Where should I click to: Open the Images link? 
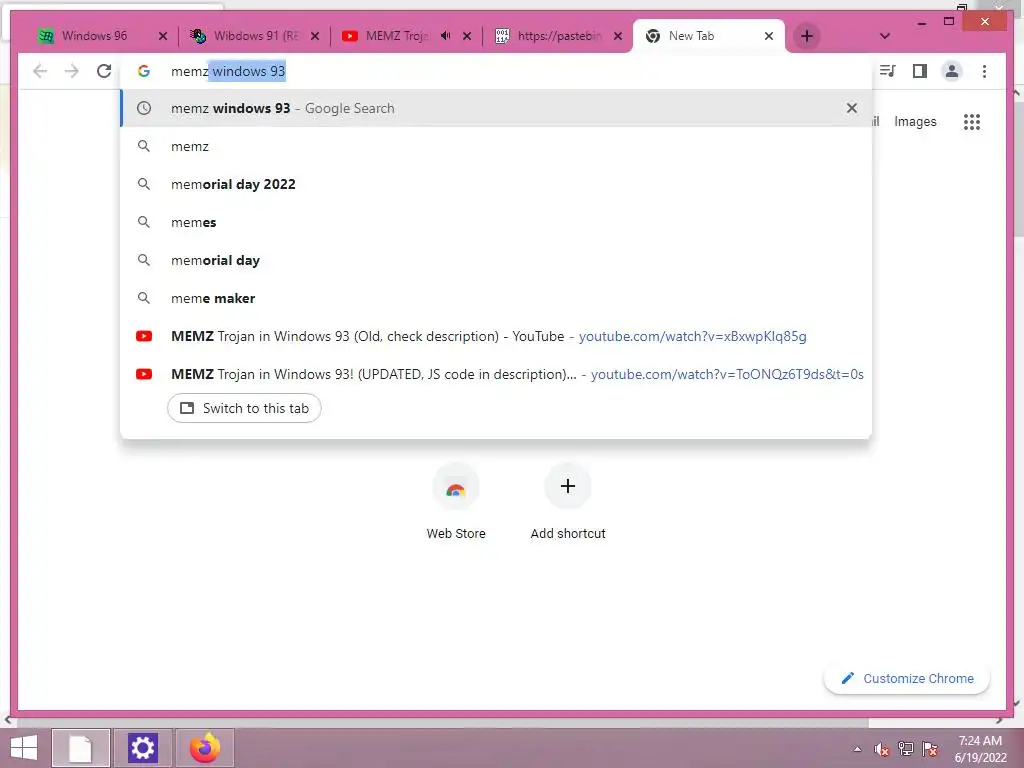915,121
